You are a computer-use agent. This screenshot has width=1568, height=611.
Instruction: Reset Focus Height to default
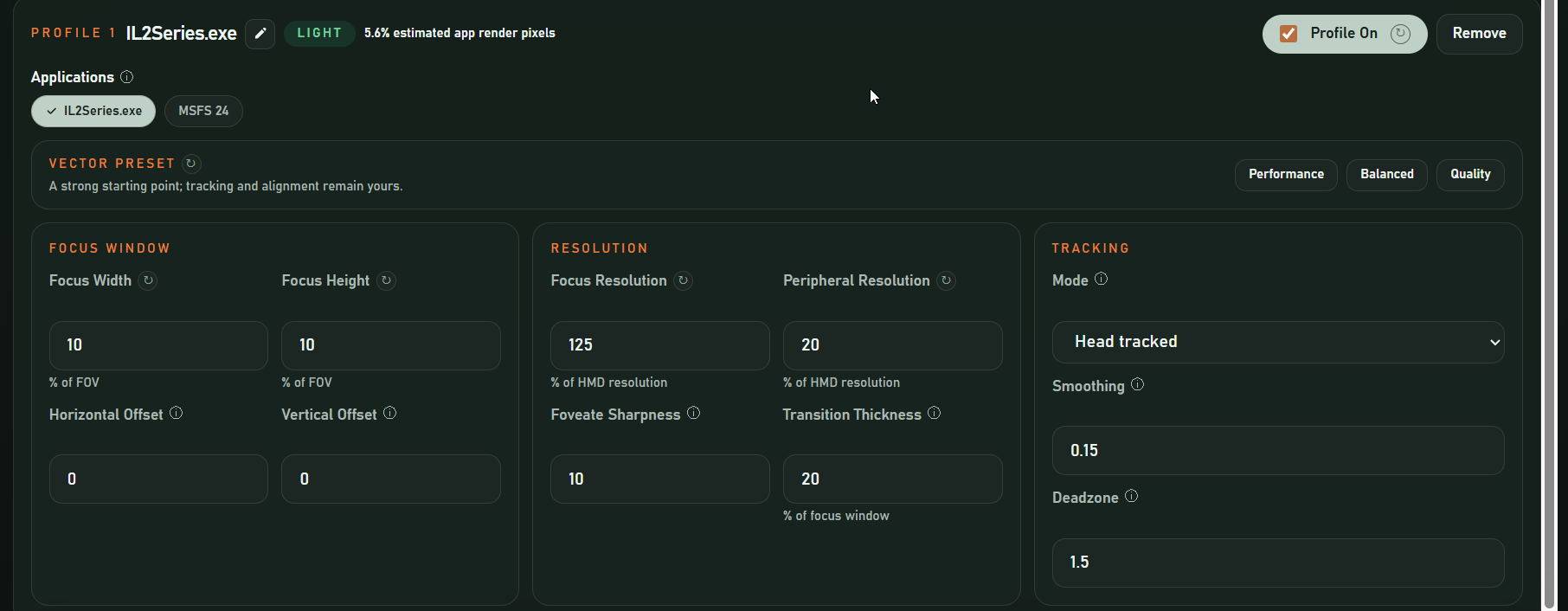point(387,280)
